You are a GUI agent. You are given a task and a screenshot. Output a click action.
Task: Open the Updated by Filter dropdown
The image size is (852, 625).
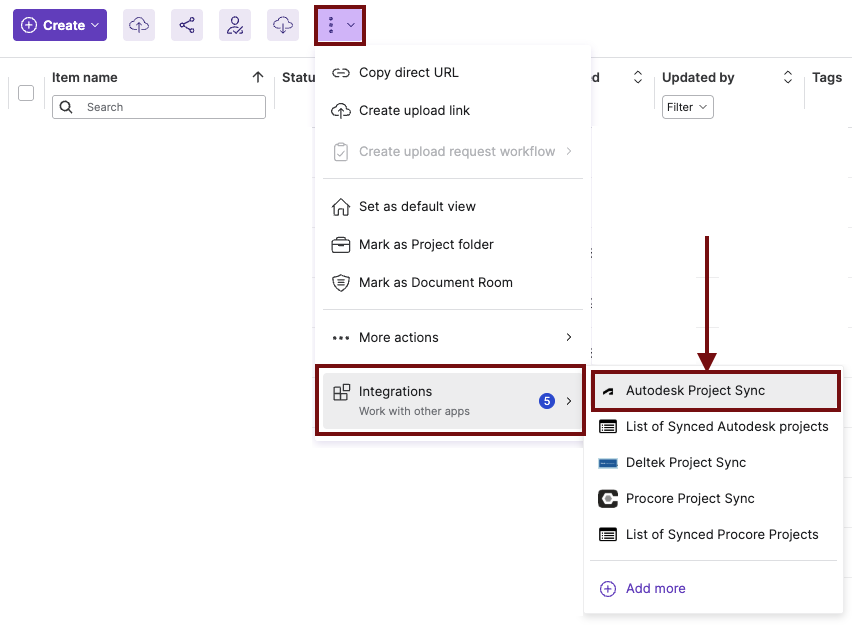(x=687, y=107)
